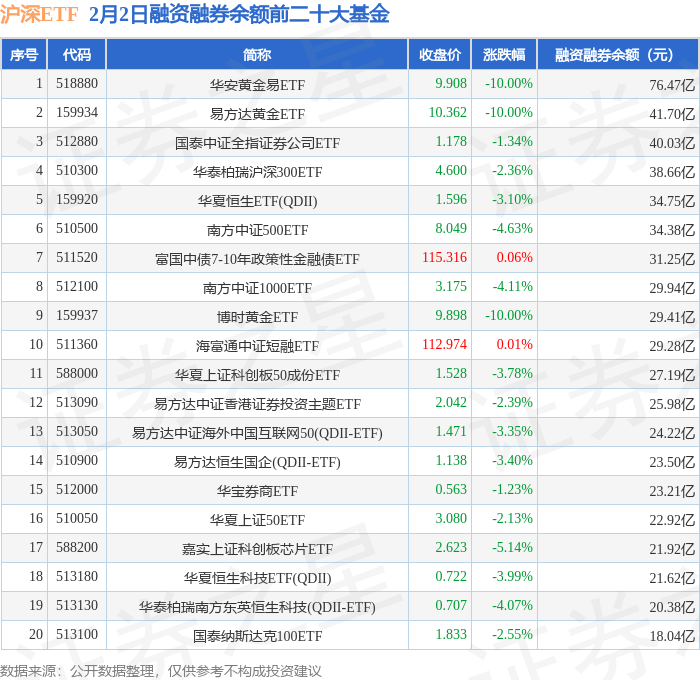The image size is (700, 680).
Task: Click balance value 76.47亿
Action: click(x=672, y=85)
